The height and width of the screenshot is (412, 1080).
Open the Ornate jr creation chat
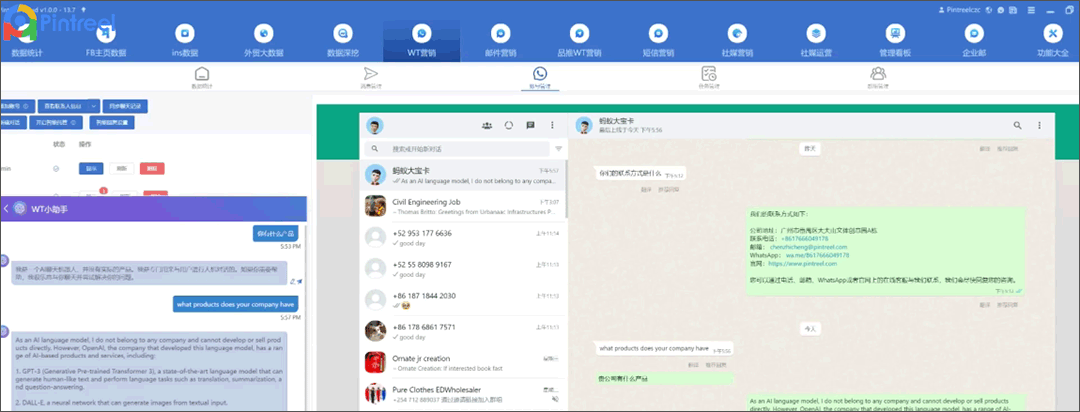click(x=461, y=363)
